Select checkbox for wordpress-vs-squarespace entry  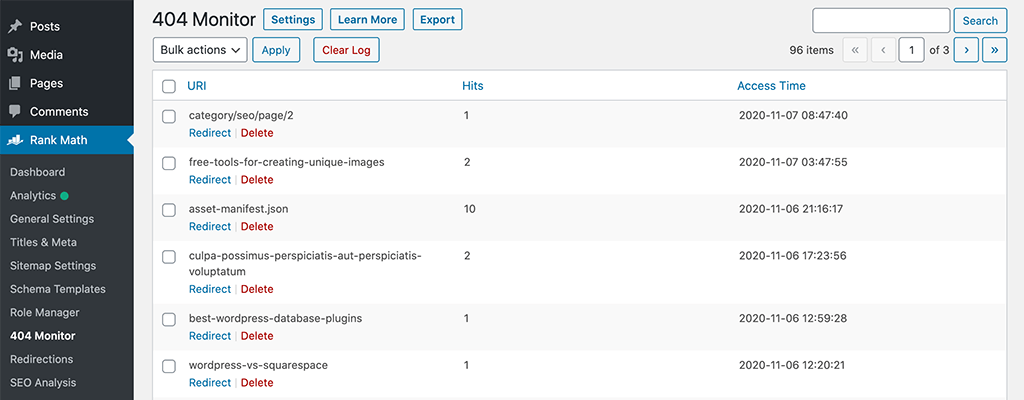pos(169,365)
